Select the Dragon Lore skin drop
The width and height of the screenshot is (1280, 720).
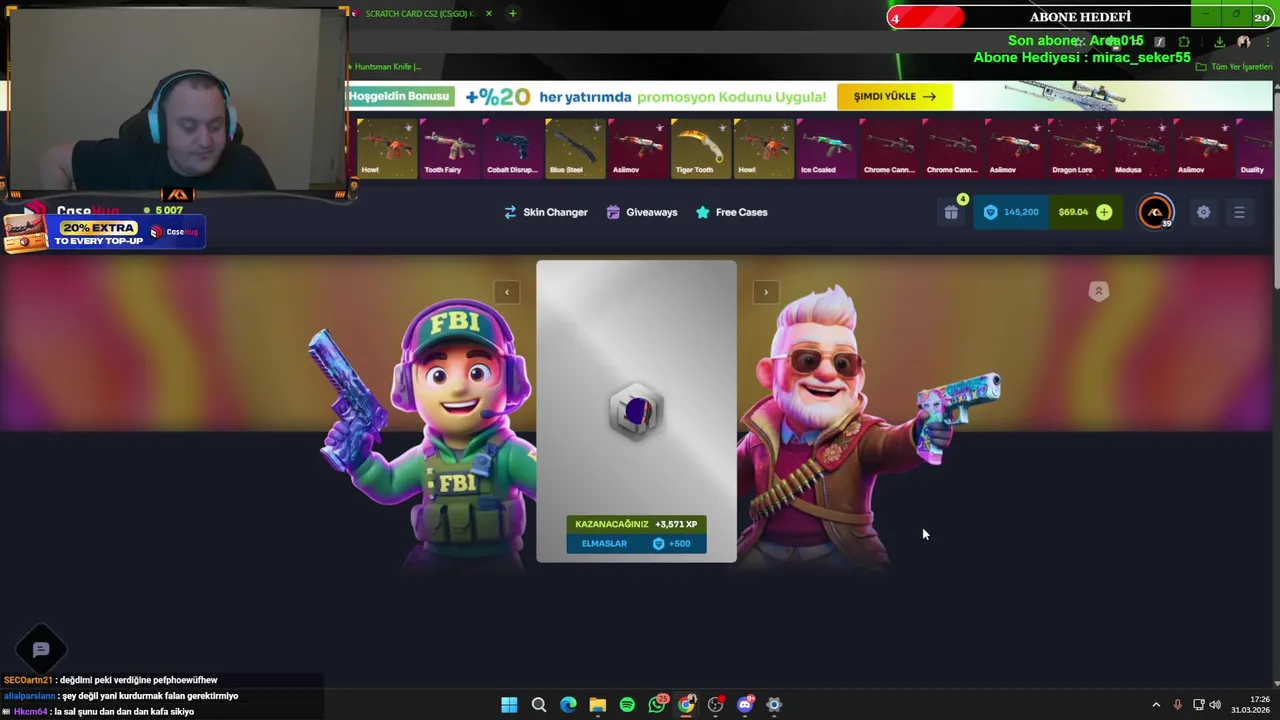pyautogui.click(x=1077, y=148)
